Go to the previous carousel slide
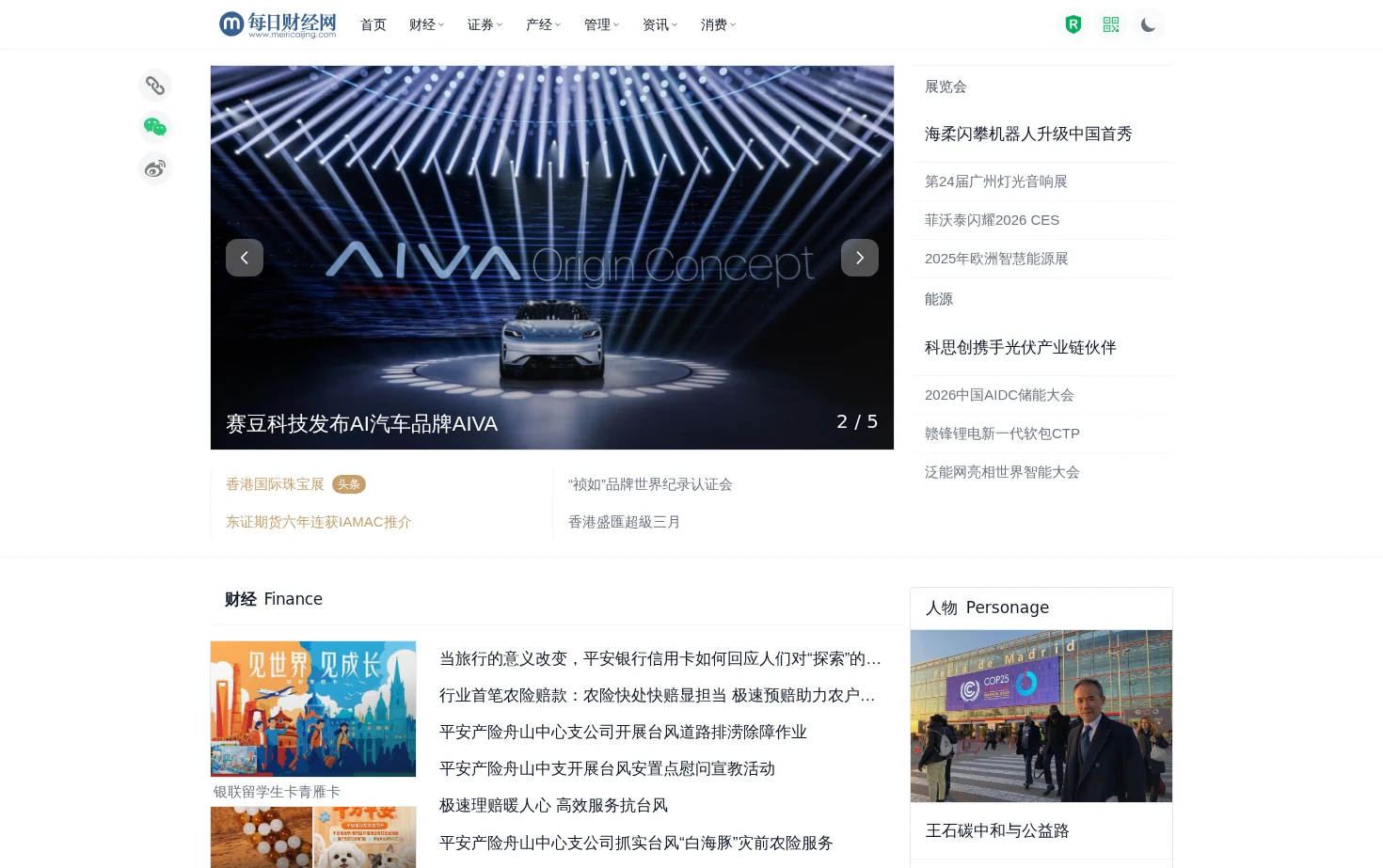This screenshot has height=868, width=1383. 245,258
